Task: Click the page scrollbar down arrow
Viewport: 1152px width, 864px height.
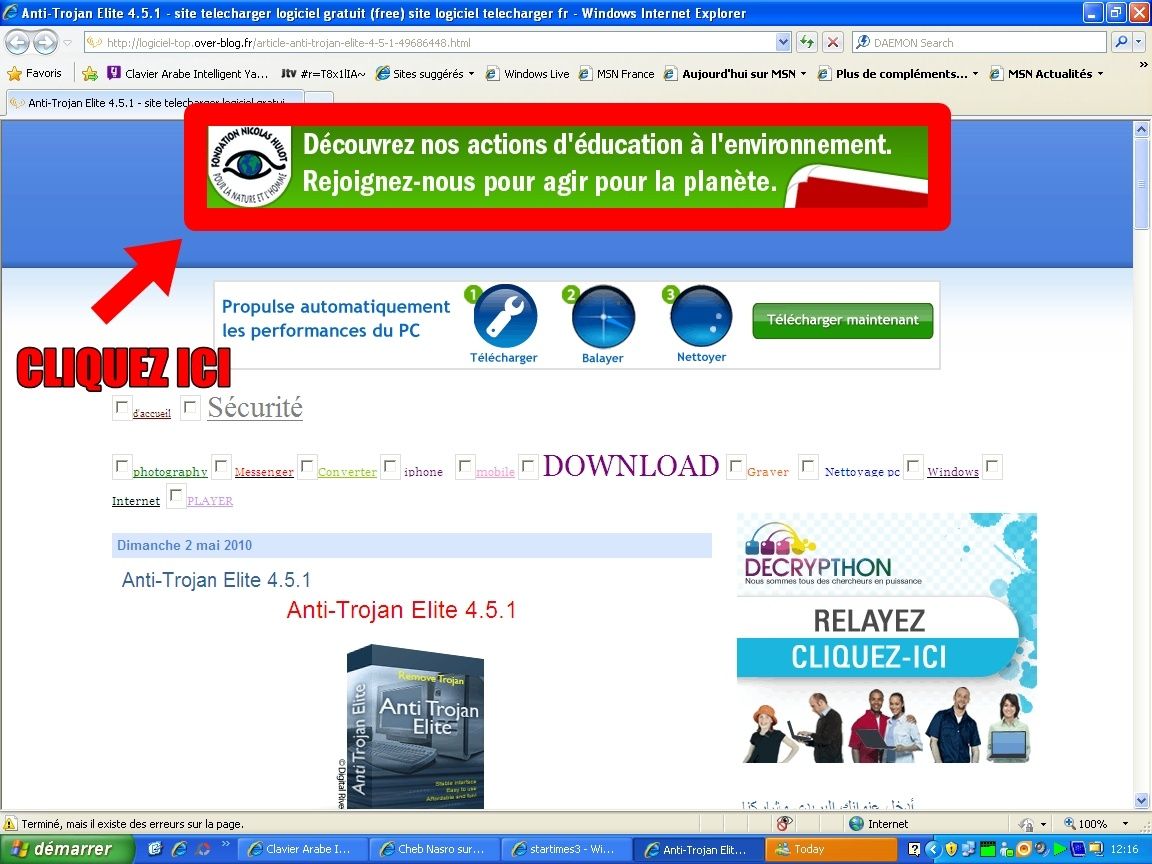Action: 1141,800
